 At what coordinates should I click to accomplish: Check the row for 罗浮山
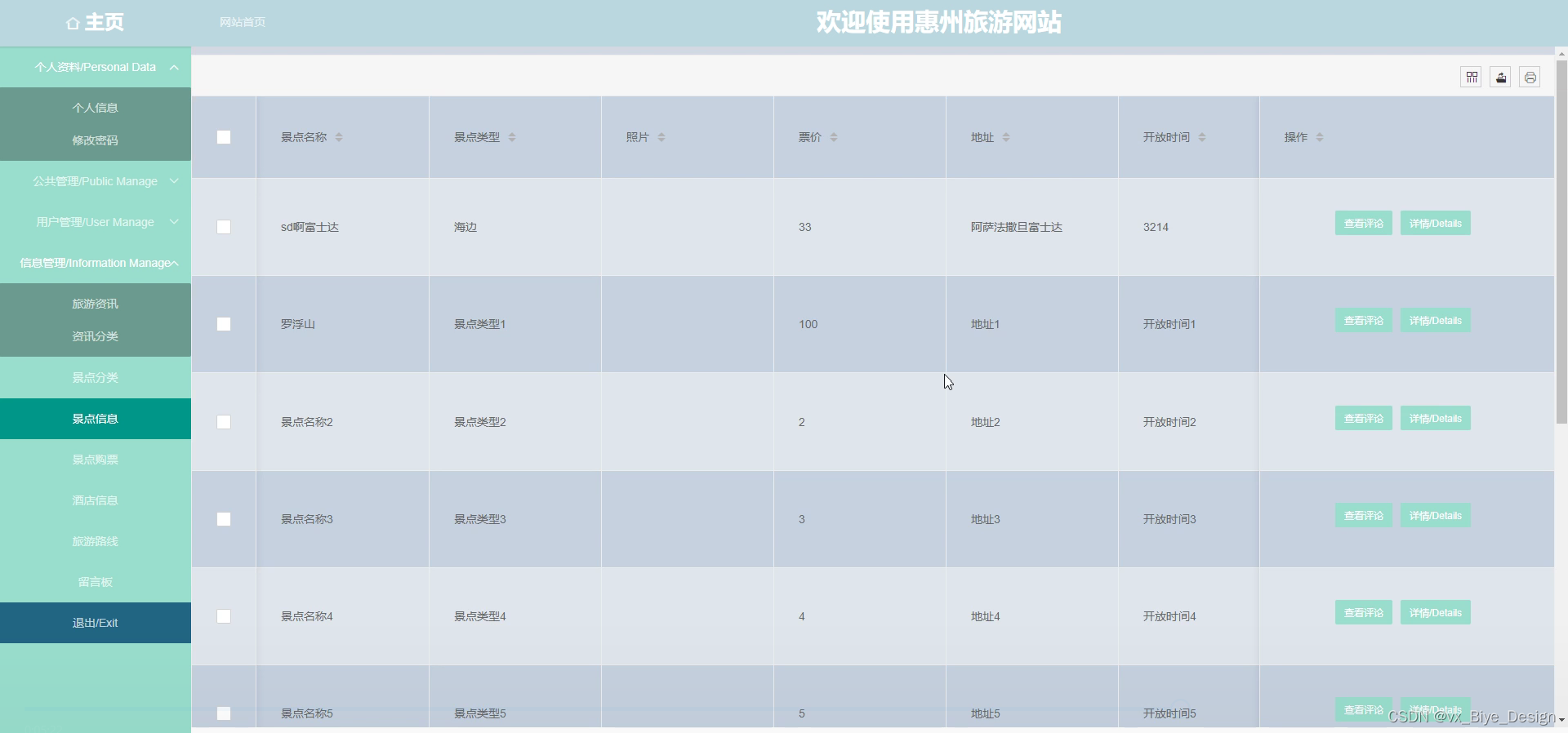224,324
